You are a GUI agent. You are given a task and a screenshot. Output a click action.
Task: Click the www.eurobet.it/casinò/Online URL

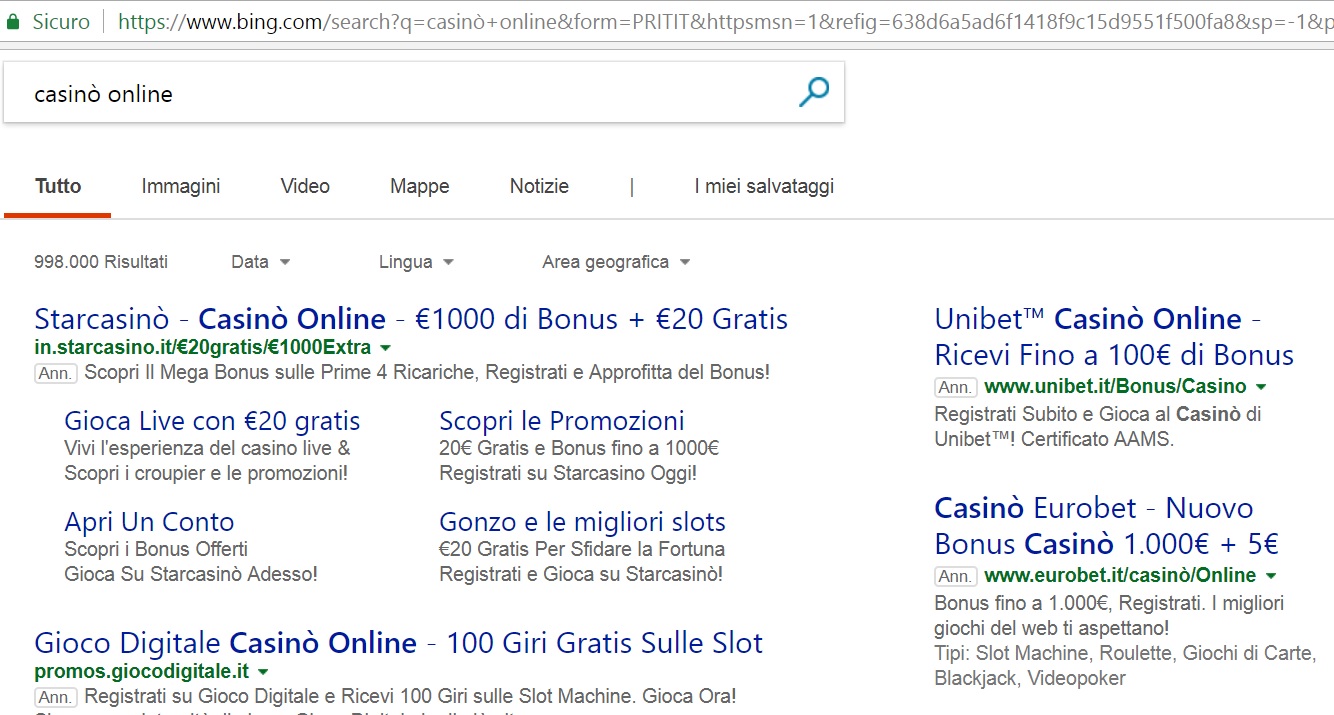click(1120, 576)
